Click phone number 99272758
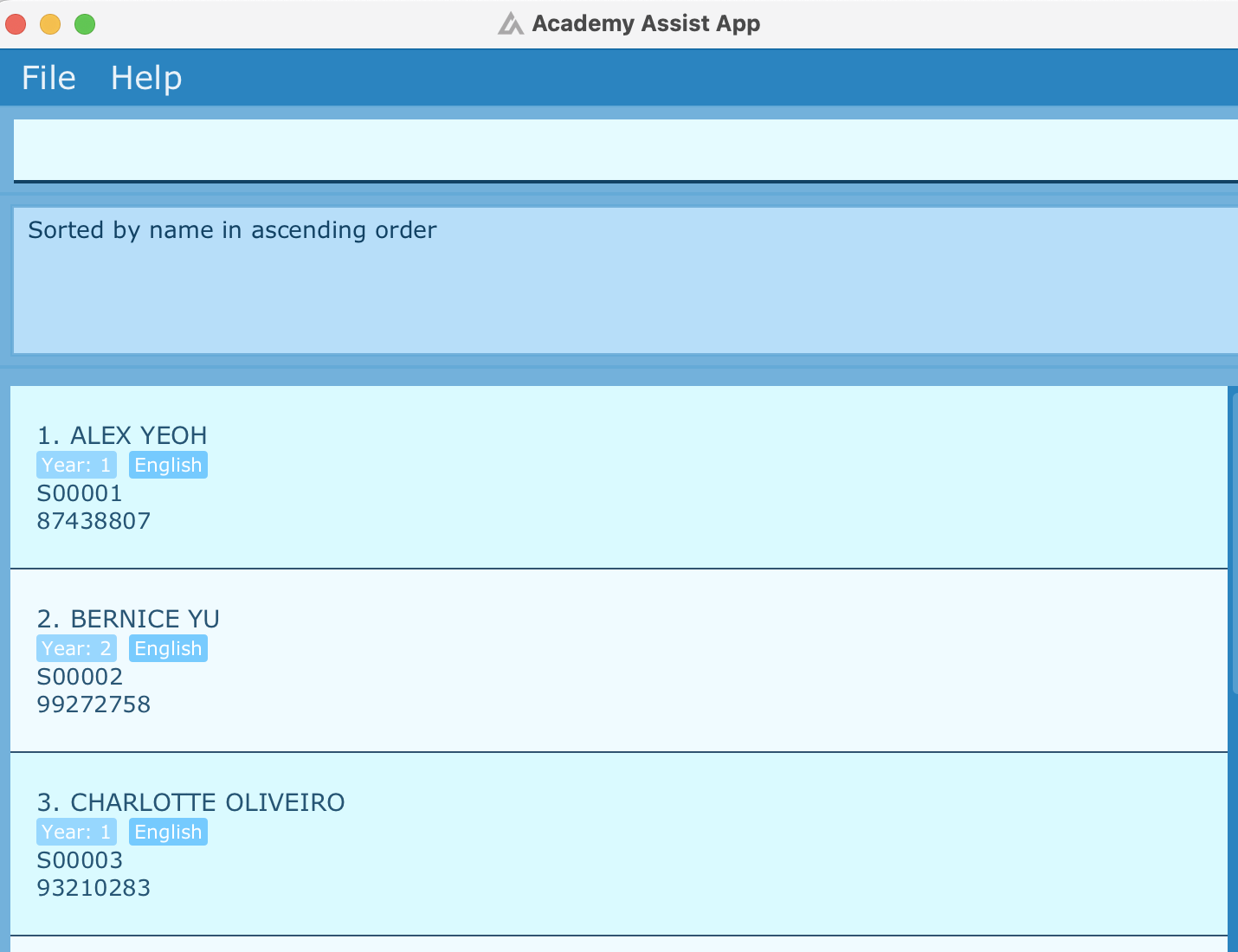Screen dimensions: 1238x952 (93, 704)
